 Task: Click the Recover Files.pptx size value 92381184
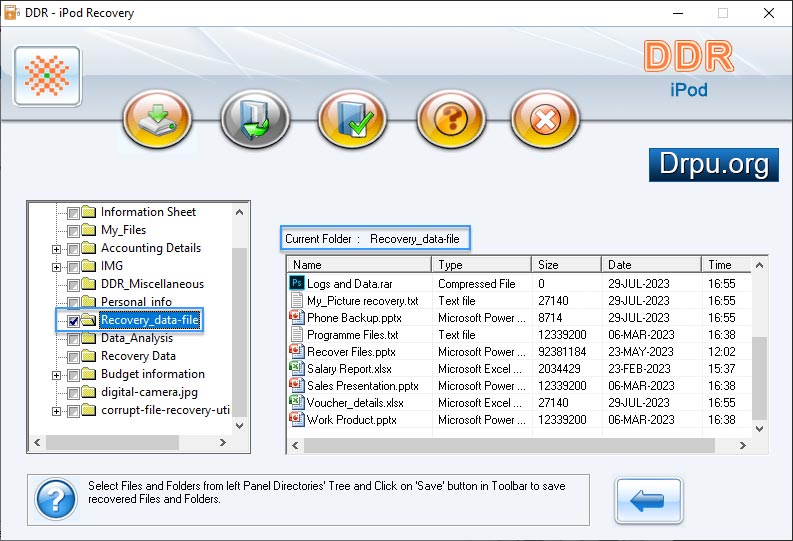(562, 351)
